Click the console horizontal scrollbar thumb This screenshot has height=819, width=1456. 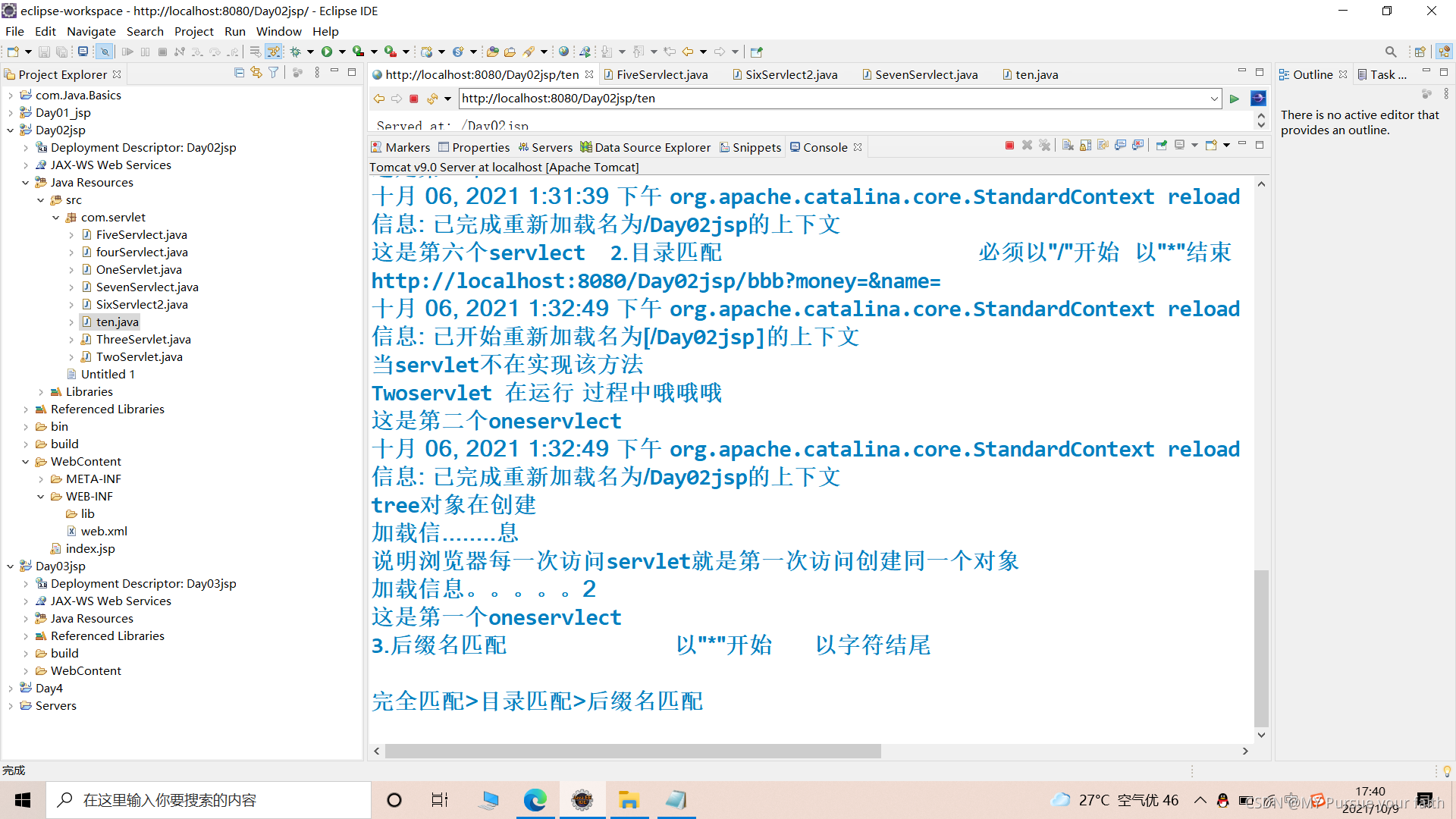click(632, 751)
